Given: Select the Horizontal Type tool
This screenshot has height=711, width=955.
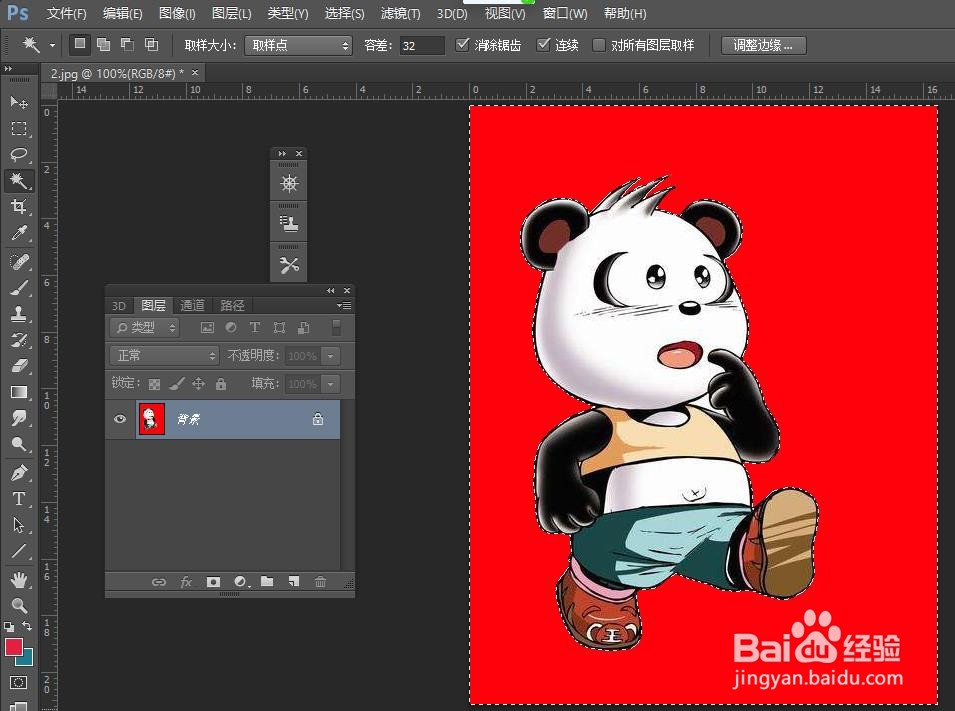Looking at the screenshot, I should pos(19,499).
